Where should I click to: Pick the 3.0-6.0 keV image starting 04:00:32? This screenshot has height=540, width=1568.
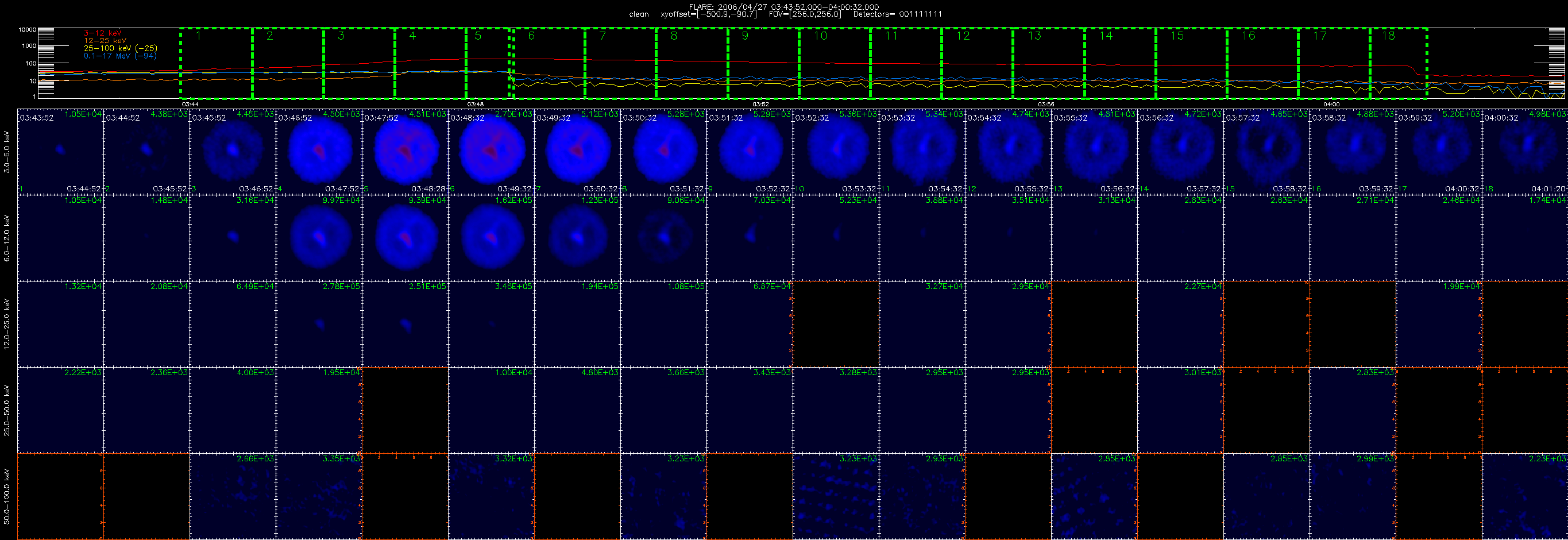1525,152
